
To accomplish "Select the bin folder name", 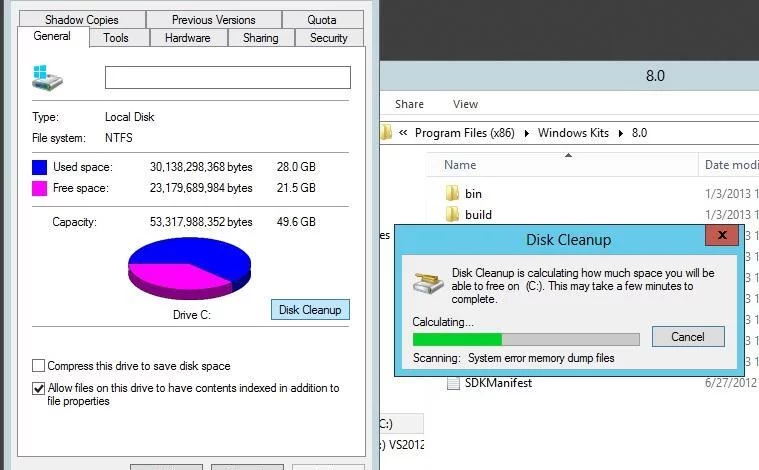I will (473, 194).
